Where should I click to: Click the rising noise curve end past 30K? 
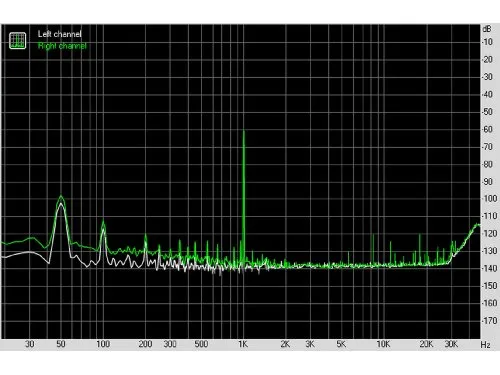[x=478, y=225]
